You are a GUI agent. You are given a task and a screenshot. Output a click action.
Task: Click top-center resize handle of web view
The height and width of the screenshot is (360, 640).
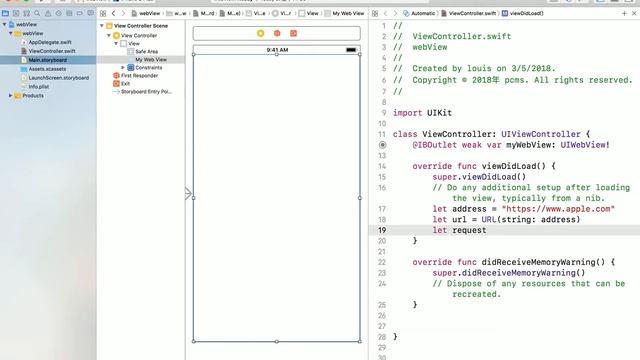point(277,54)
